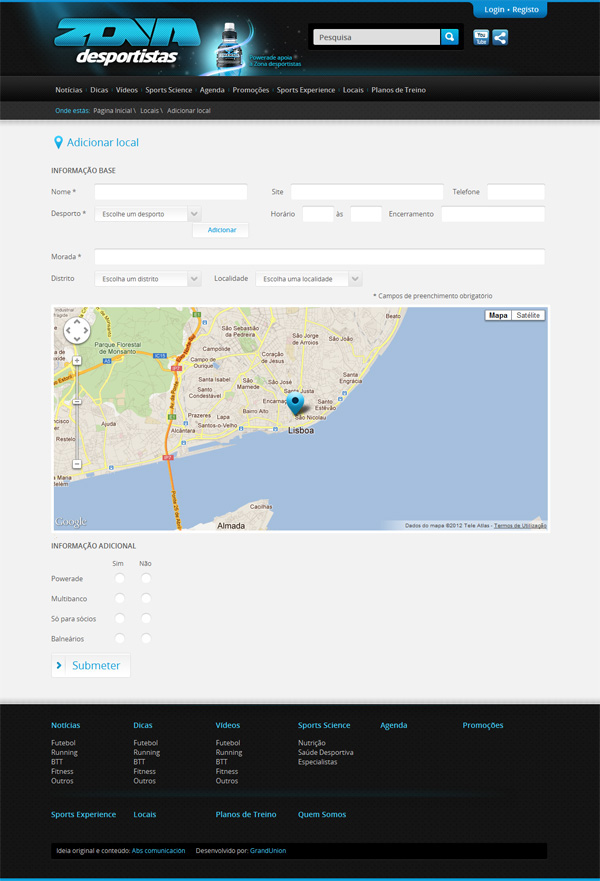Open Sports Science in the navigation bar
This screenshot has height=881, width=600.
click(x=169, y=90)
